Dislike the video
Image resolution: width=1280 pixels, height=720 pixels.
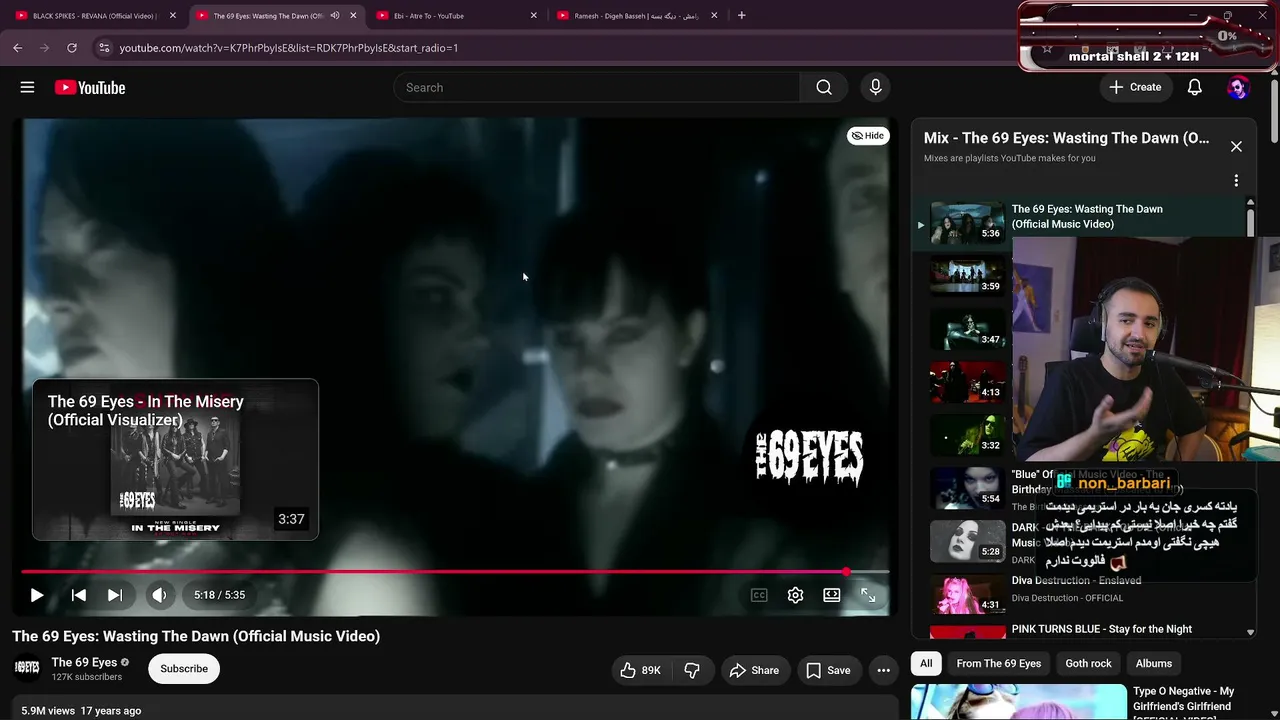(691, 670)
